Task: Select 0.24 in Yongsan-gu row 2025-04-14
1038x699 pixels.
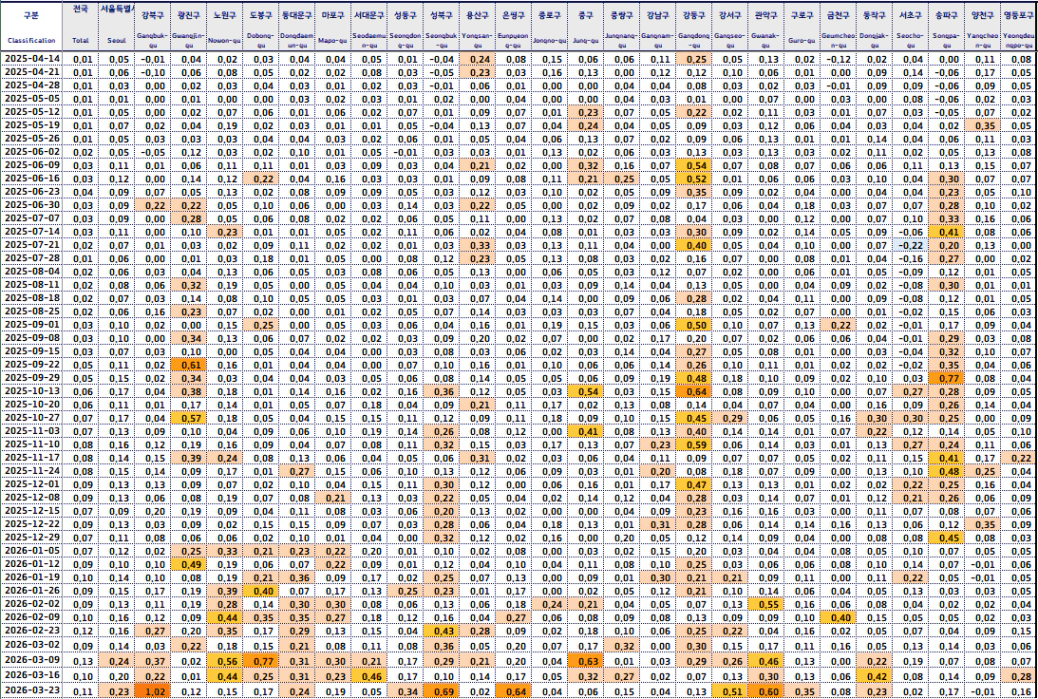Action: (476, 58)
